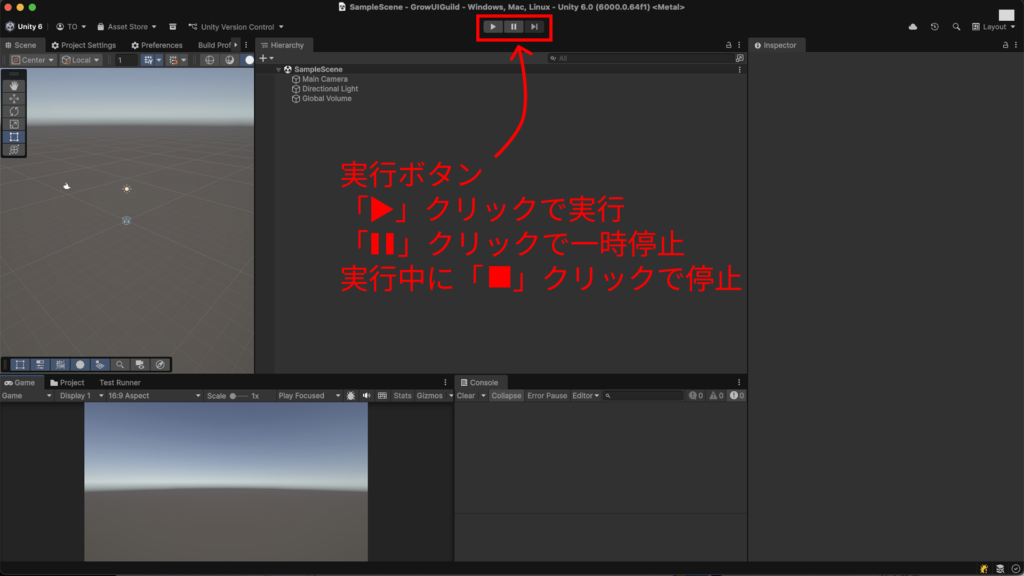Click the cloud services icon
The image size is (1024, 576).
(x=912, y=27)
